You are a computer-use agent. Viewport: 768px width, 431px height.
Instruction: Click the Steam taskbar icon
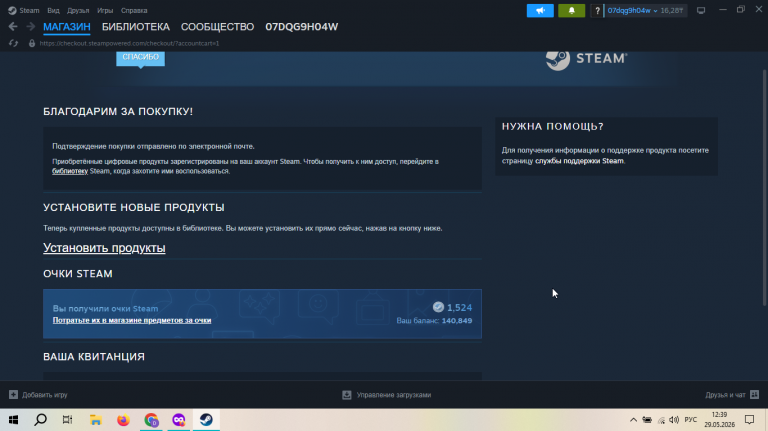coord(206,420)
